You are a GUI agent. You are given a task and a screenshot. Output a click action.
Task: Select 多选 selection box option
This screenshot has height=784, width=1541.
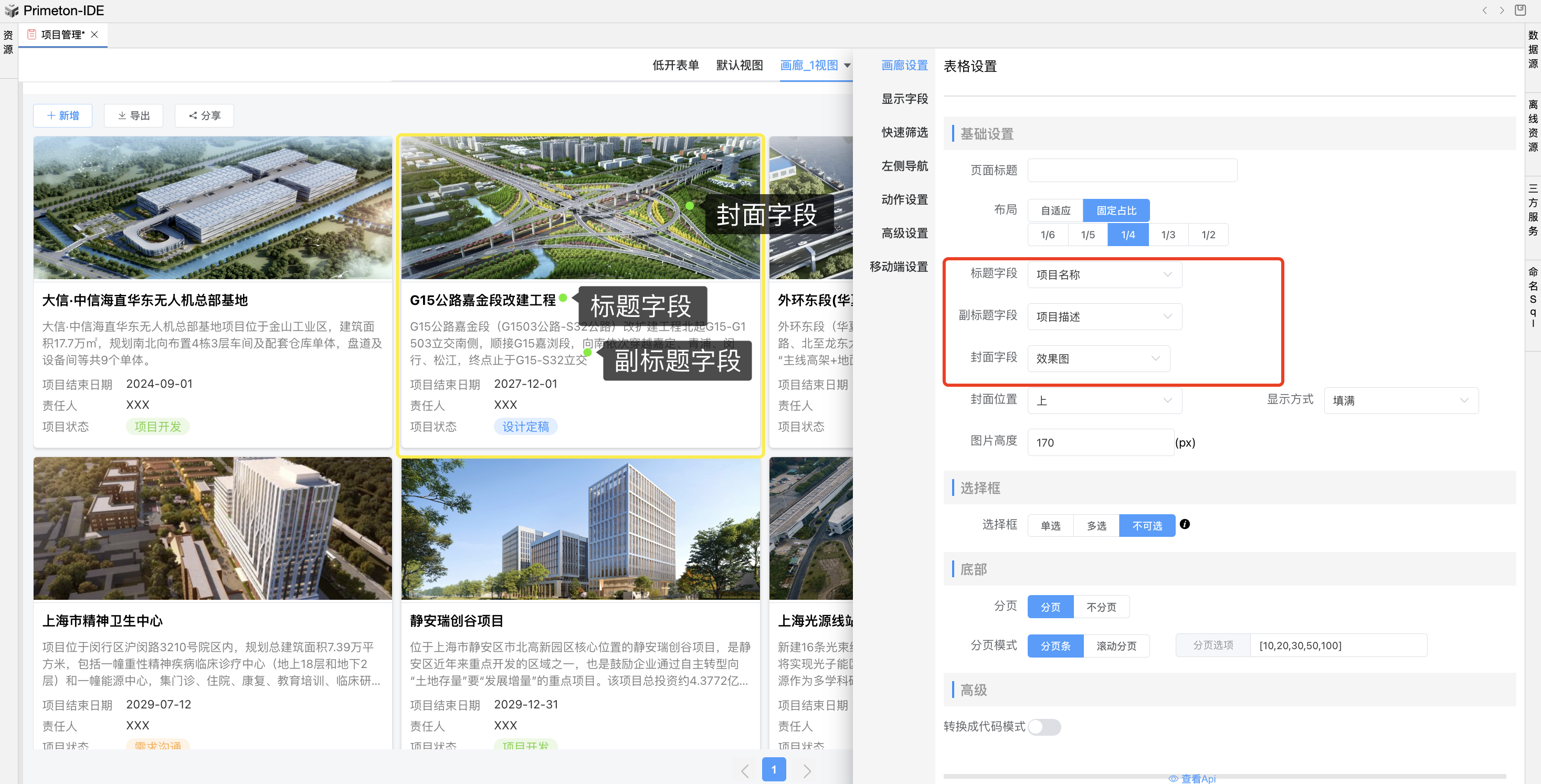coord(1096,526)
